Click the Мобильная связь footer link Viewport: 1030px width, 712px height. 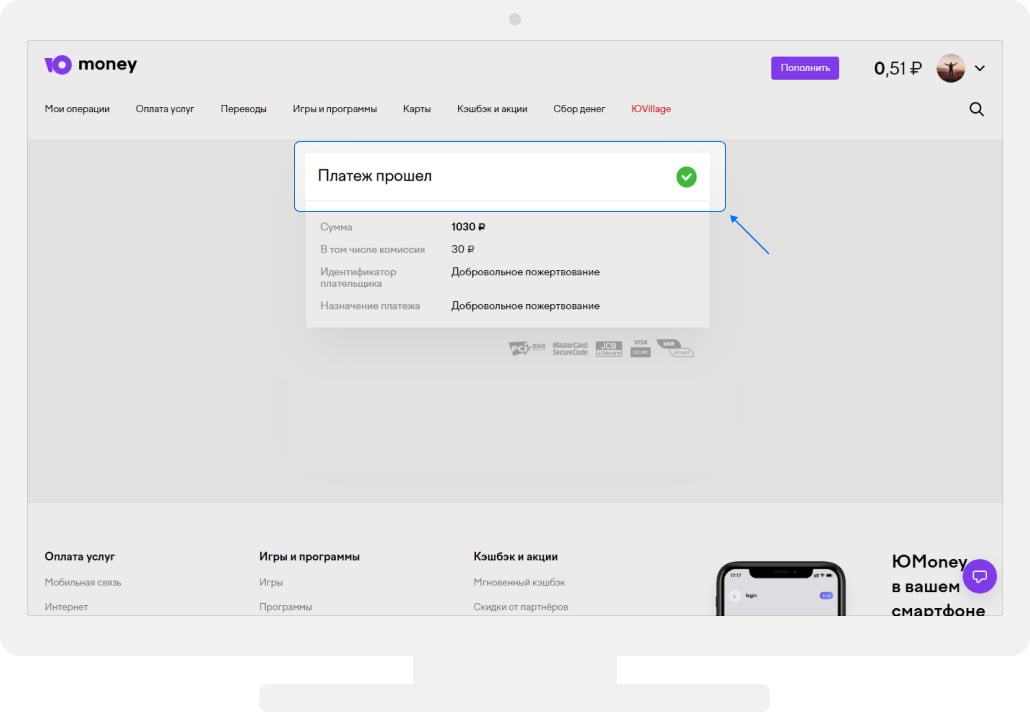(83, 582)
